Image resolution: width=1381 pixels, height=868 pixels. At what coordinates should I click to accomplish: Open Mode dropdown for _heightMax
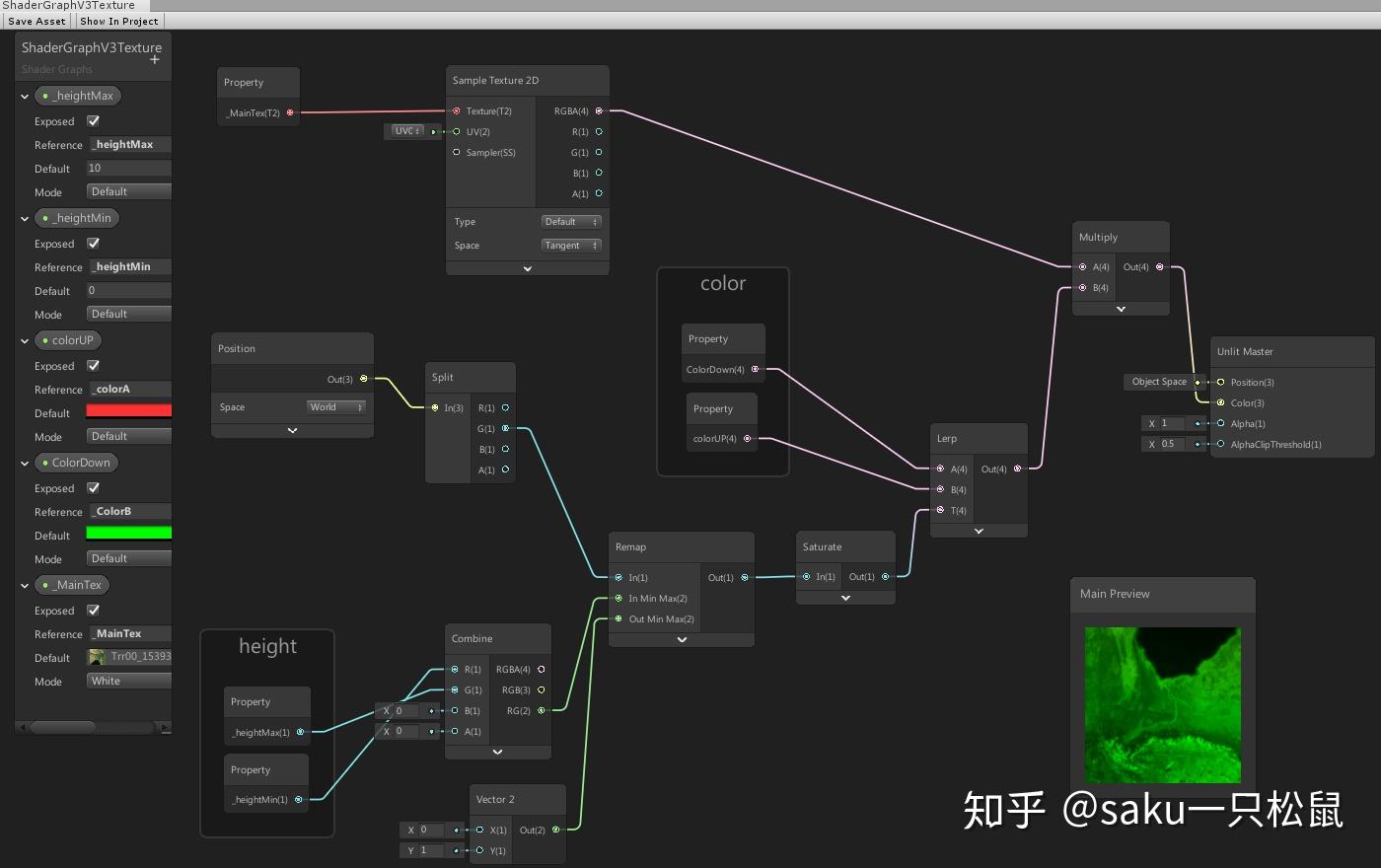click(129, 192)
